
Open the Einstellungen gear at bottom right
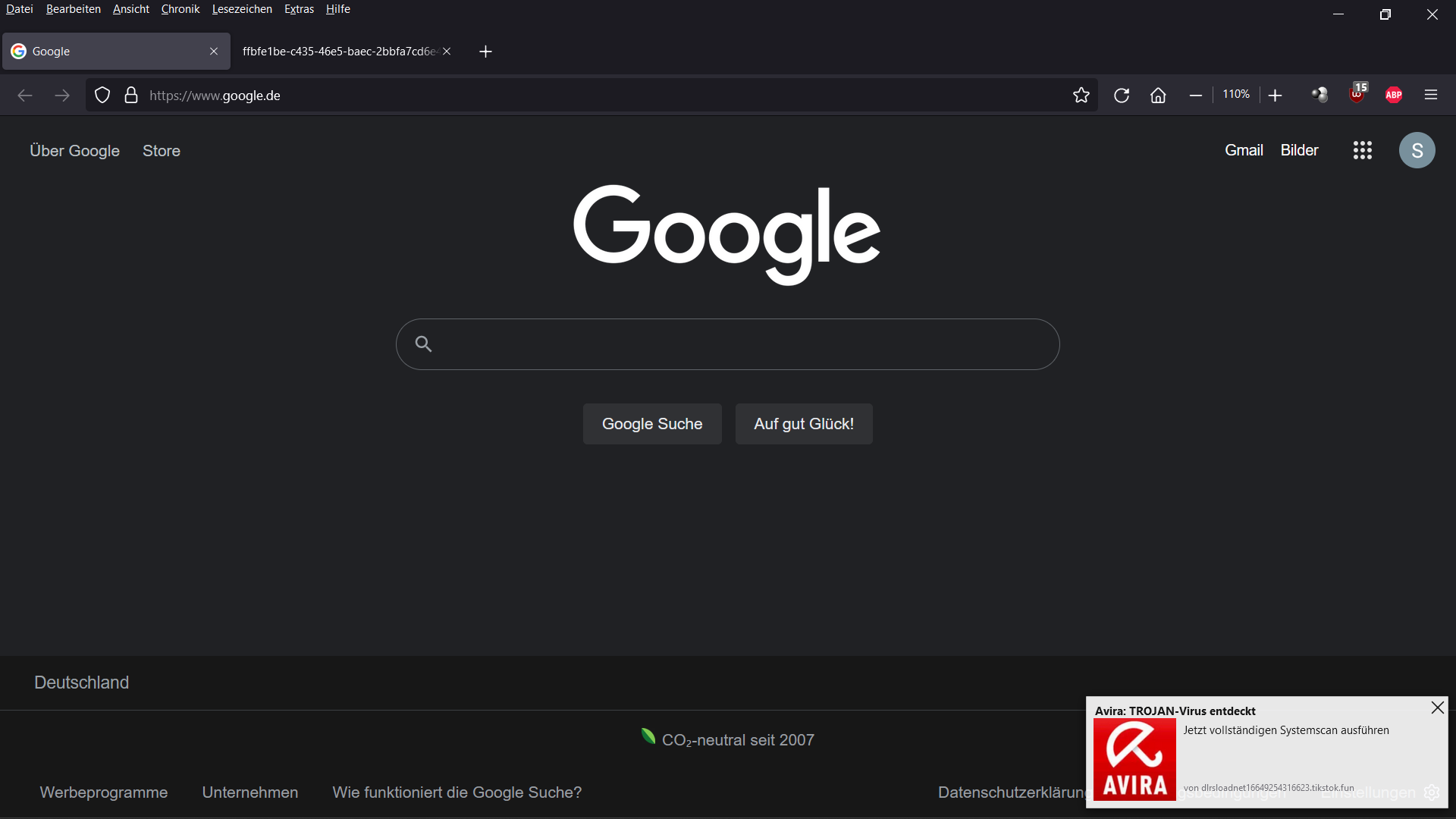[1432, 792]
